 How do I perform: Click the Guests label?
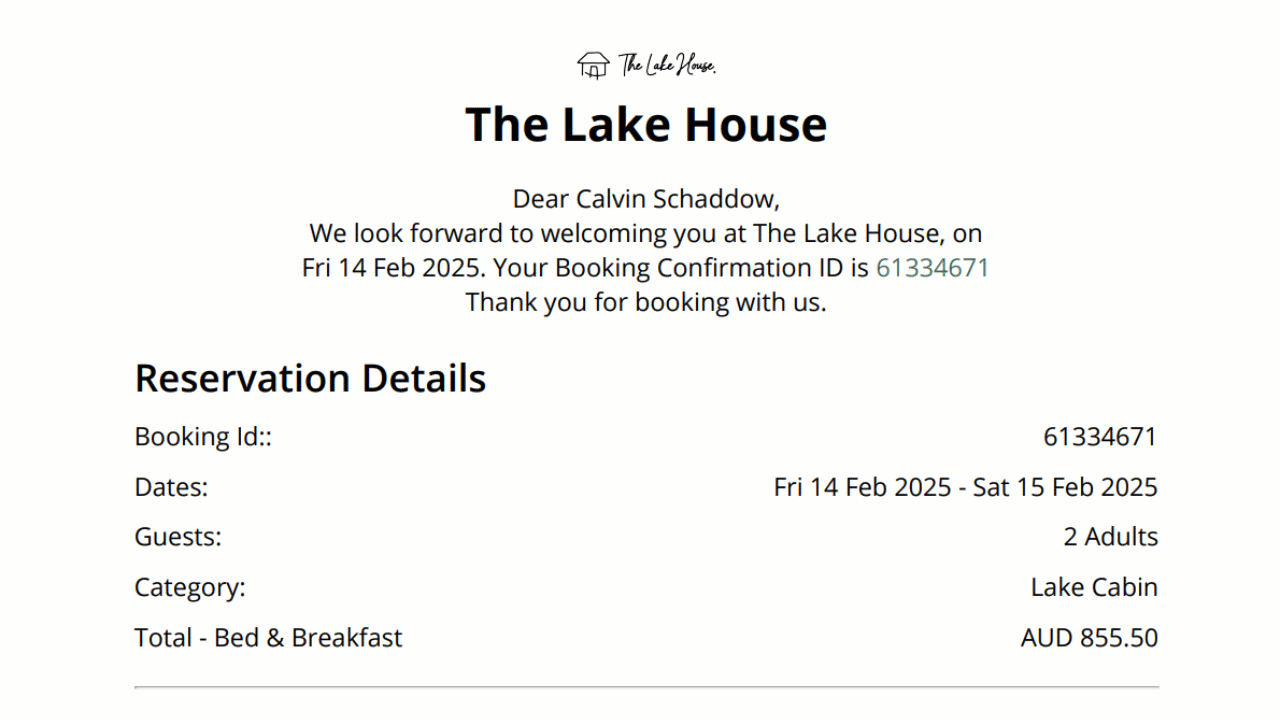point(178,537)
